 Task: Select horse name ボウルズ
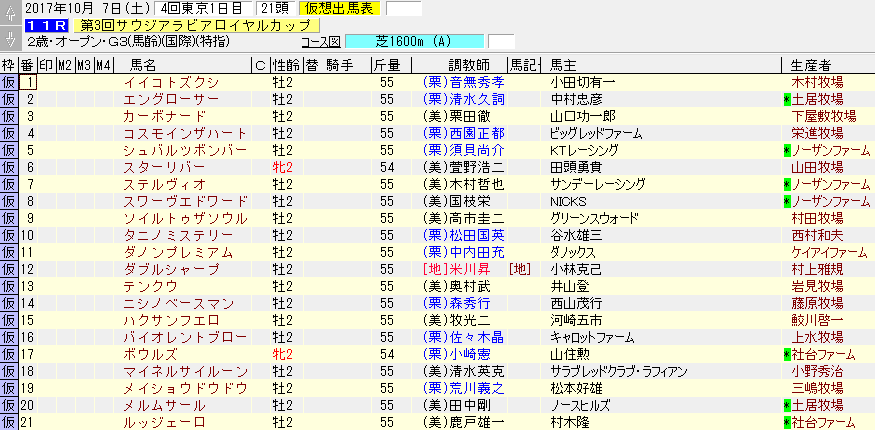point(150,354)
